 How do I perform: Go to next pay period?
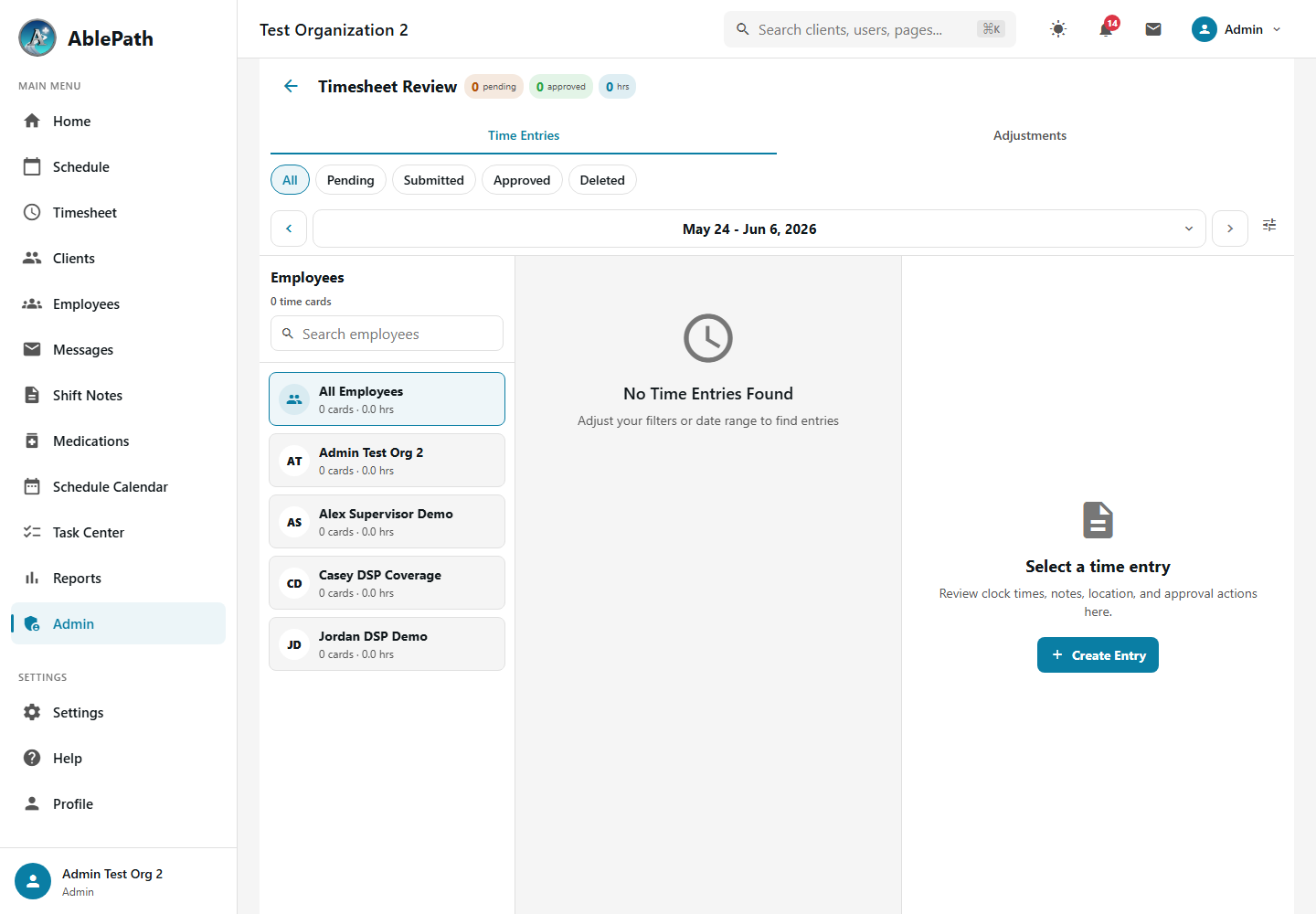point(1230,228)
